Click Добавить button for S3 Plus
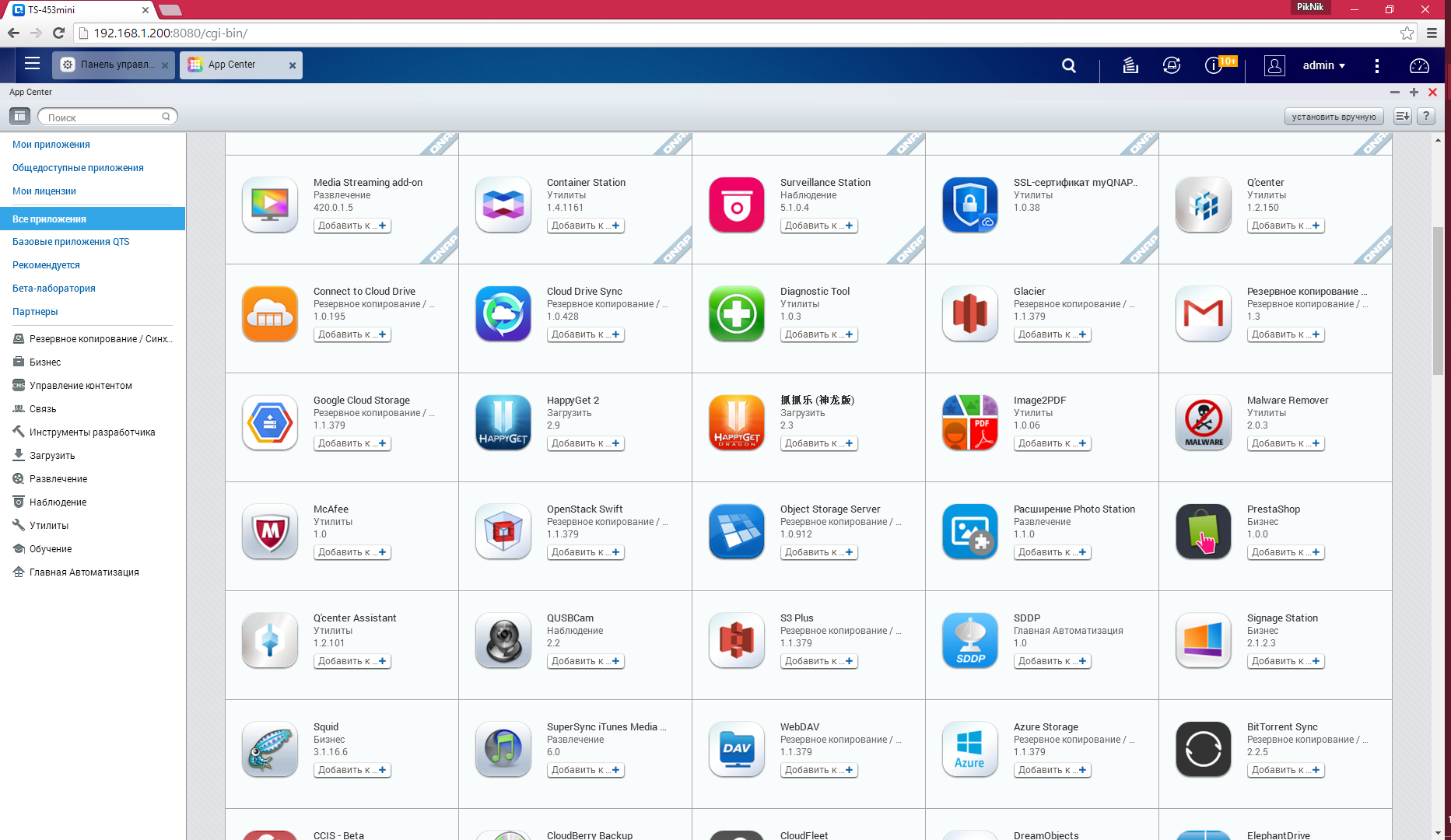 point(819,661)
